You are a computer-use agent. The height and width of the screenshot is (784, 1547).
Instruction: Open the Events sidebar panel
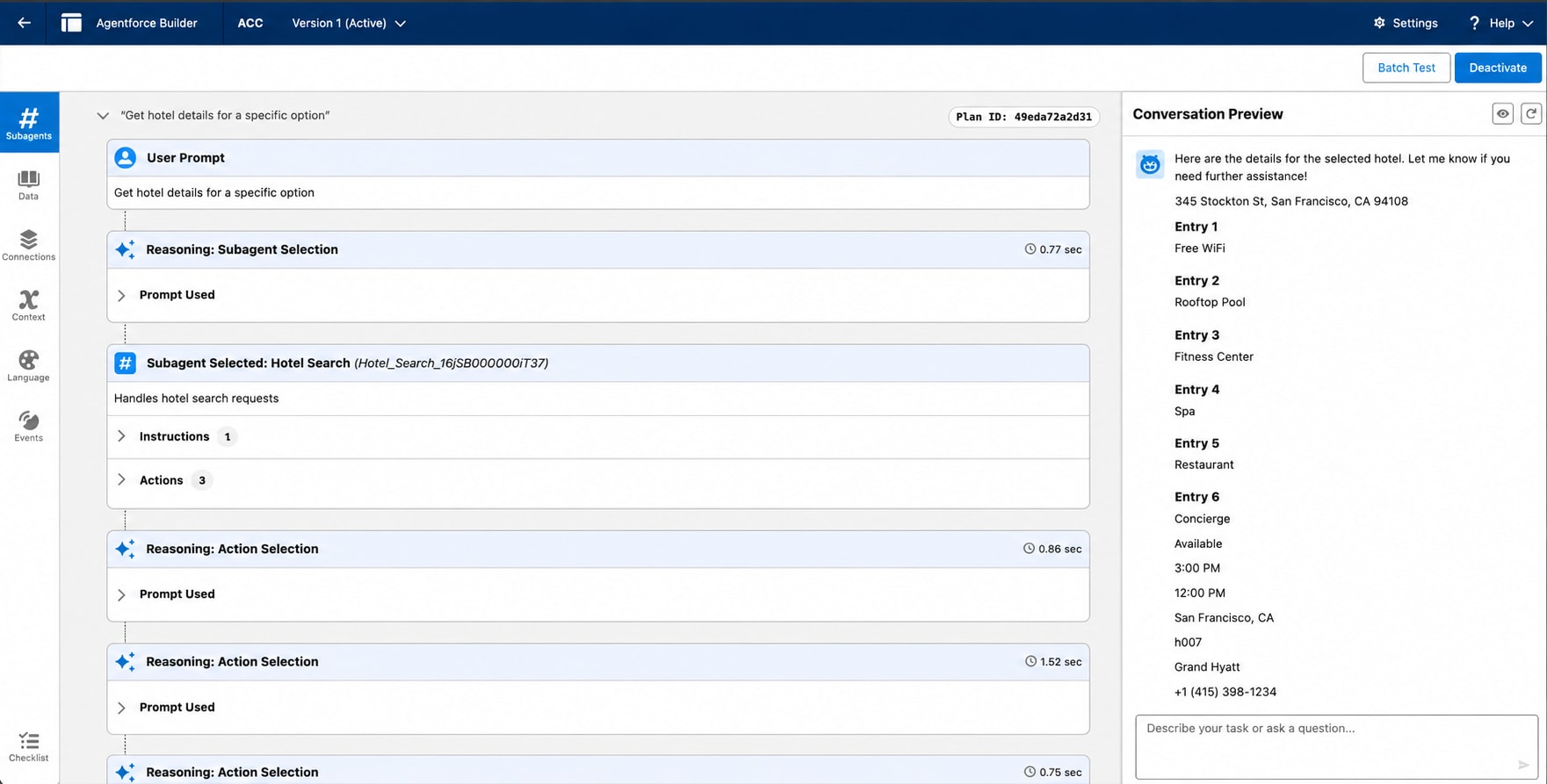tap(29, 427)
